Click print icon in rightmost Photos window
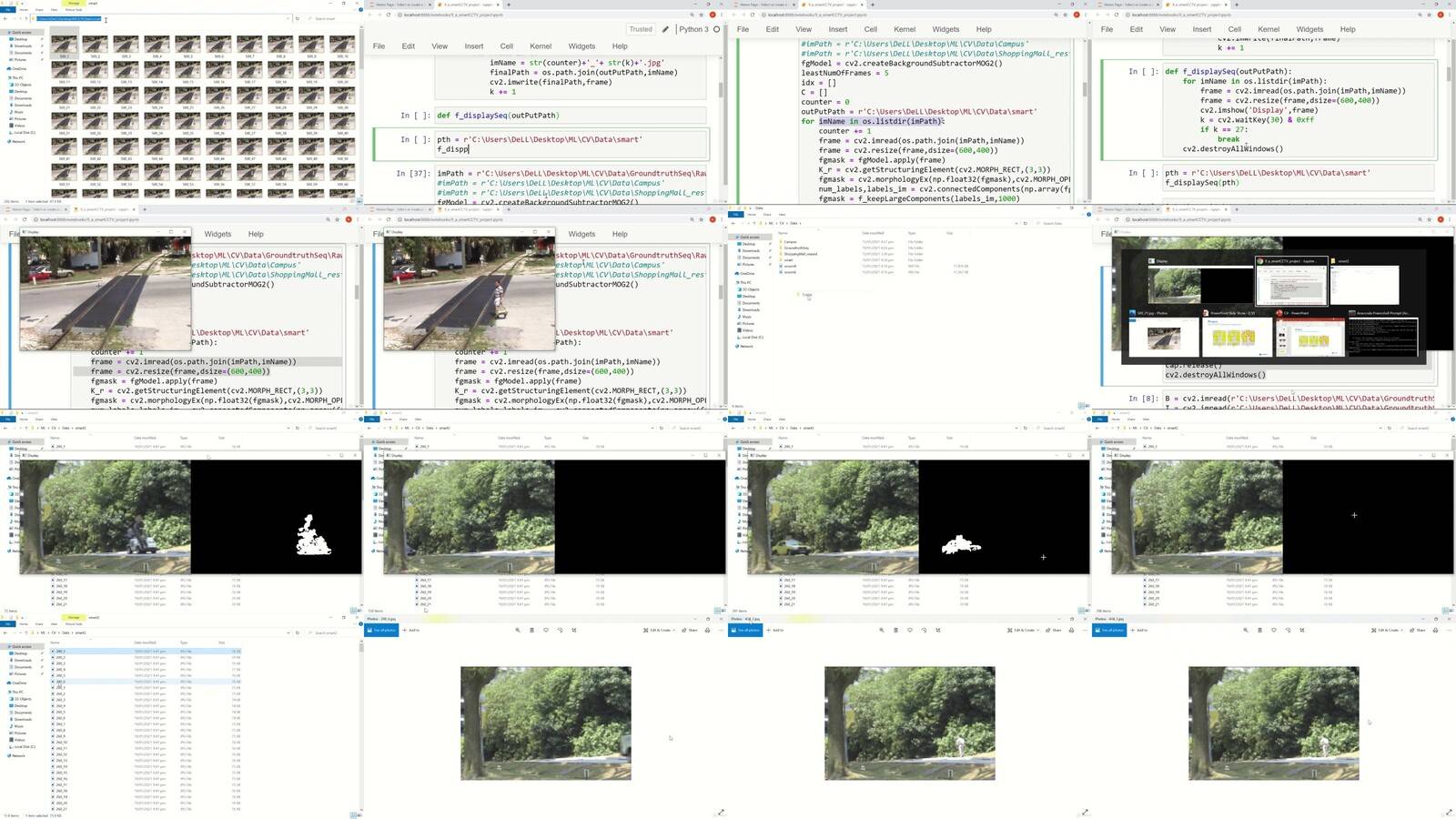The width and height of the screenshot is (1456, 819). click(1435, 630)
